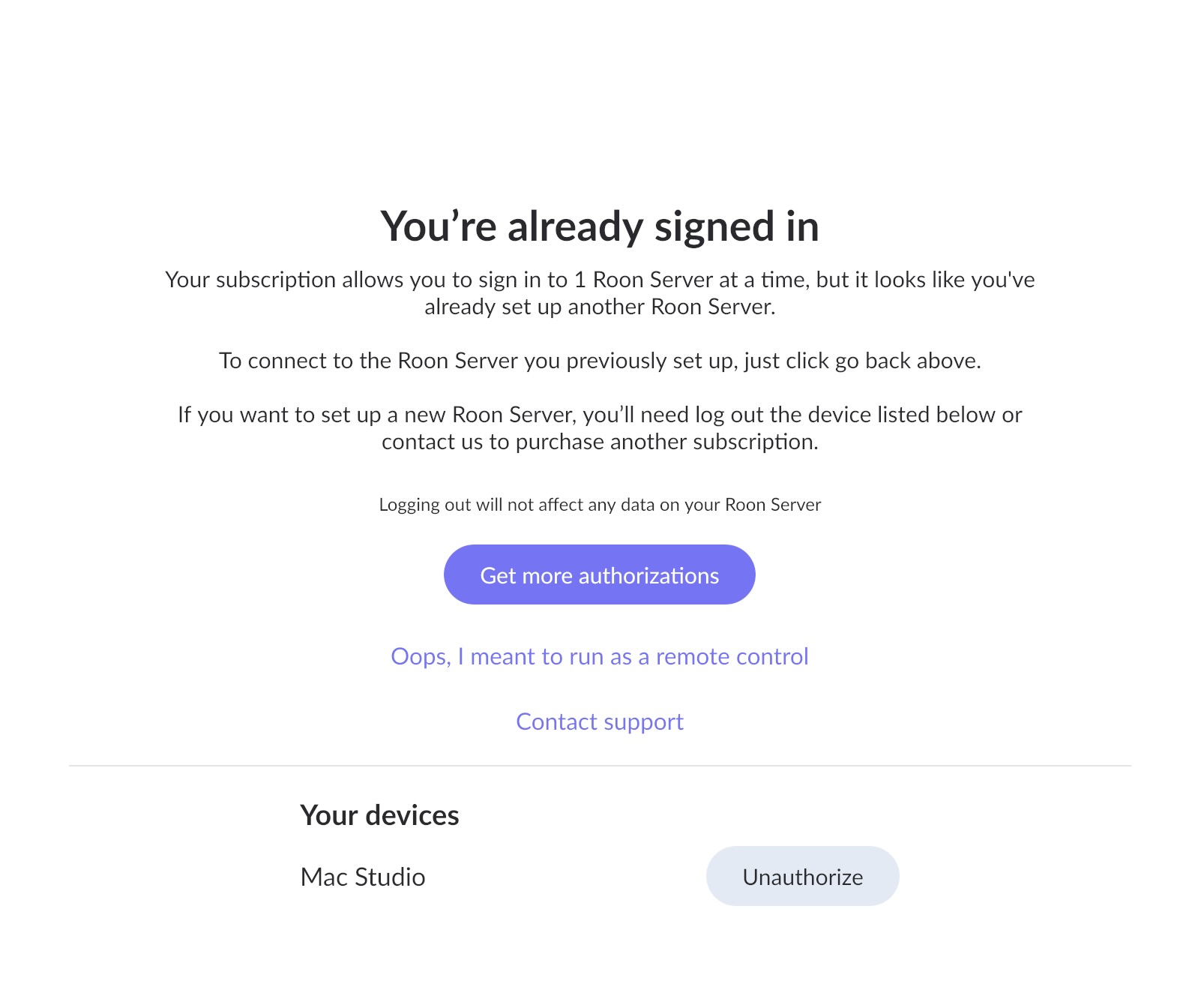Viewport: 1204px width, 996px height.
Task: Click the words 'remote control' in the Oops link
Action: (x=732, y=656)
